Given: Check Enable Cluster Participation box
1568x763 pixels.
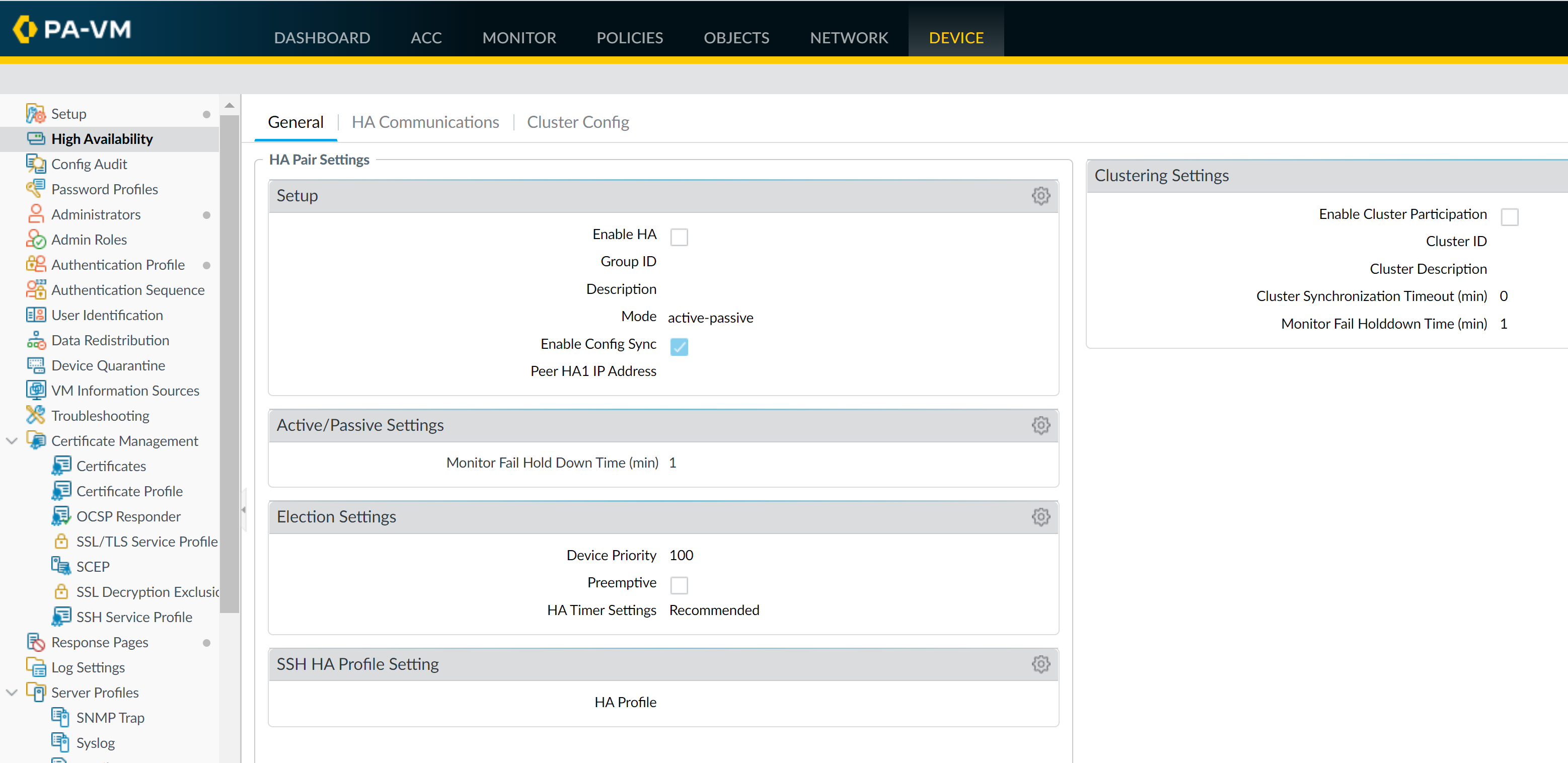Looking at the screenshot, I should point(1509,216).
